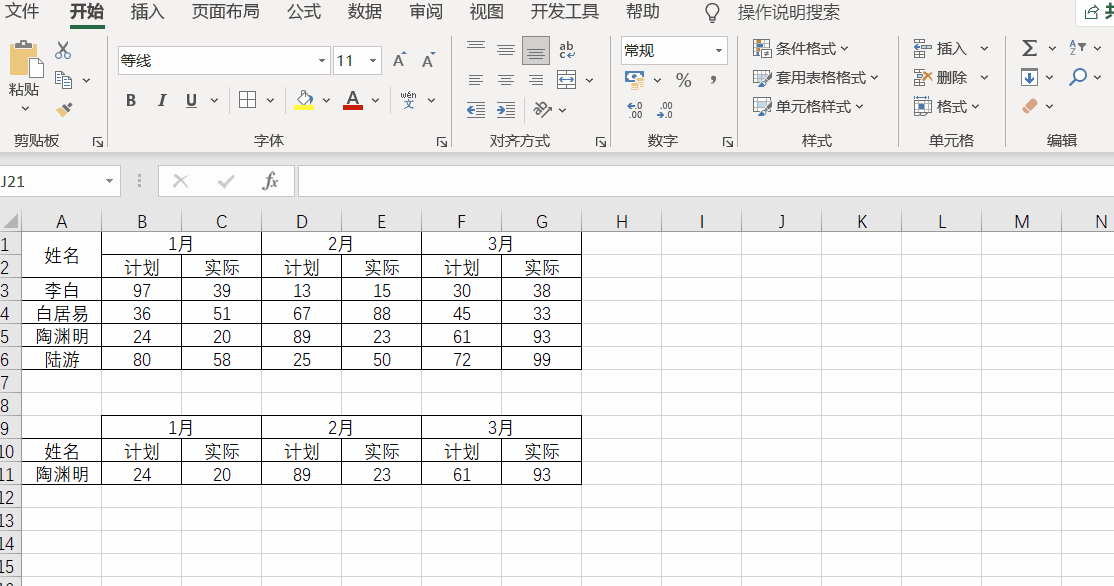Open 剪贴板 group dialog launcher
The height and width of the screenshot is (586, 1114).
[97, 142]
